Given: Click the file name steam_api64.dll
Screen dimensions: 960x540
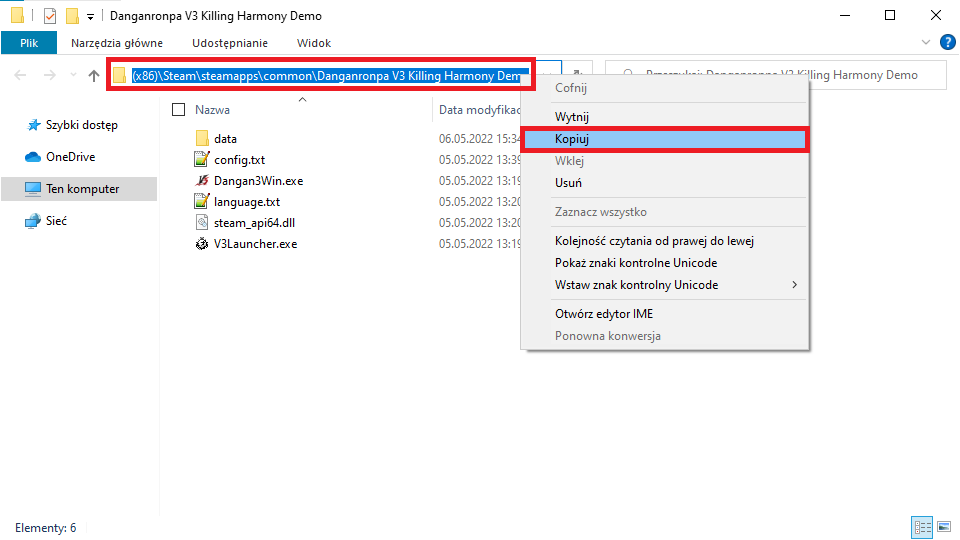Looking at the screenshot, I should point(254,223).
